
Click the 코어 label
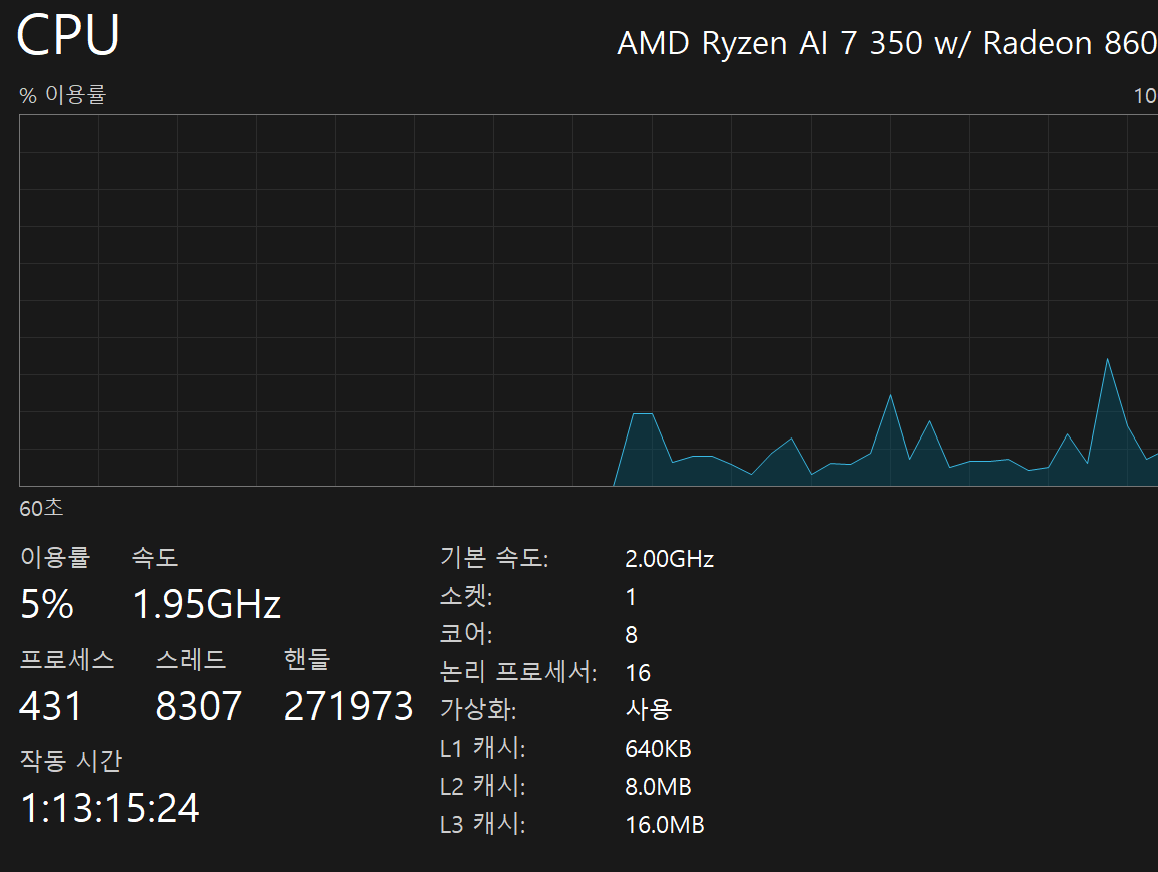pyautogui.click(x=466, y=635)
